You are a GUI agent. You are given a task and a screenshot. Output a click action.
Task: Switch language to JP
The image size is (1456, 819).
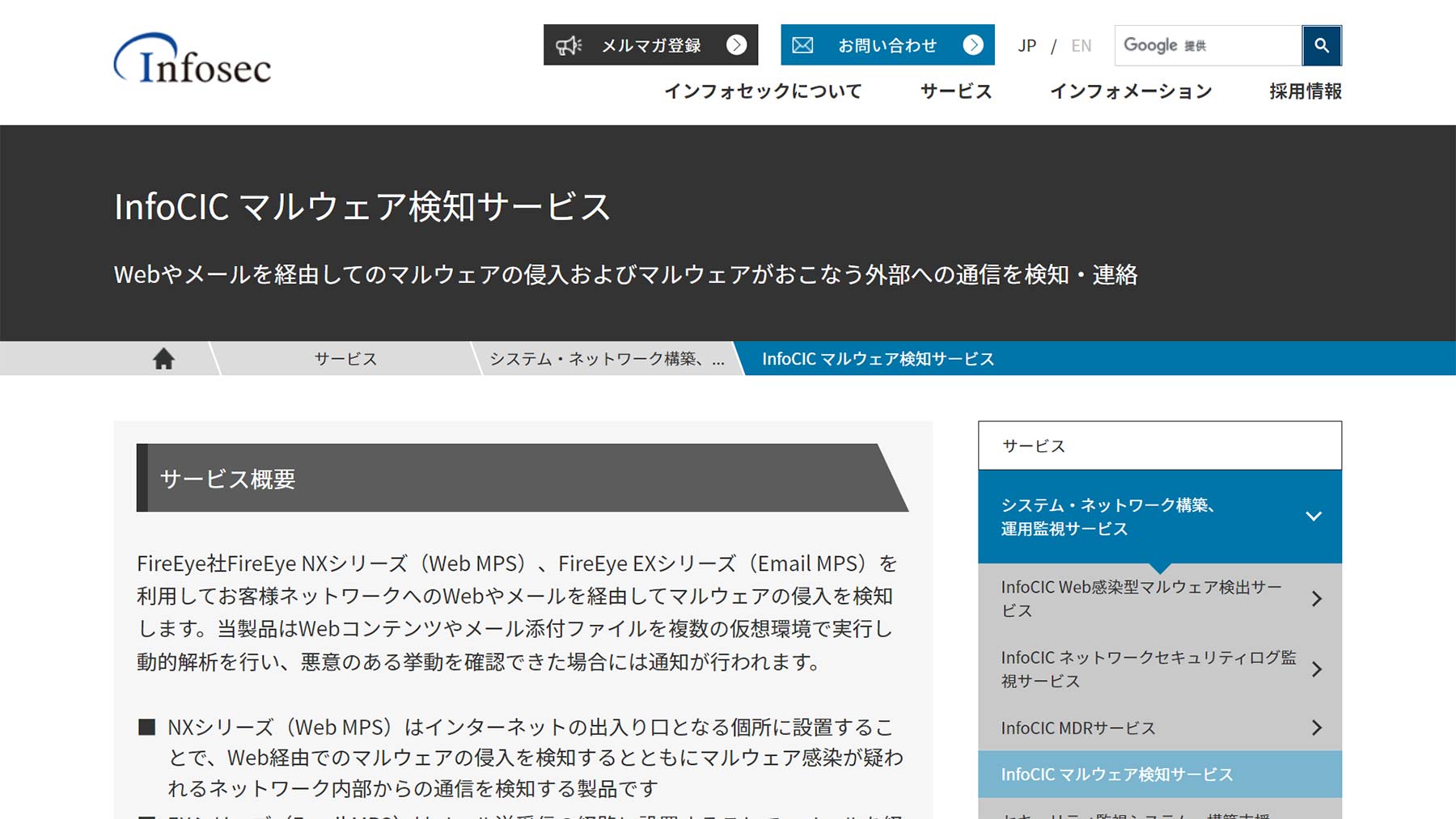[1027, 45]
